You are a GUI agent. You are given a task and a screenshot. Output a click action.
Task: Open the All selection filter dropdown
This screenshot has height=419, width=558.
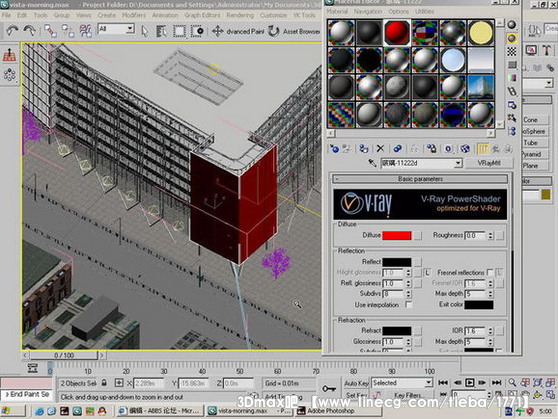[x=130, y=28]
